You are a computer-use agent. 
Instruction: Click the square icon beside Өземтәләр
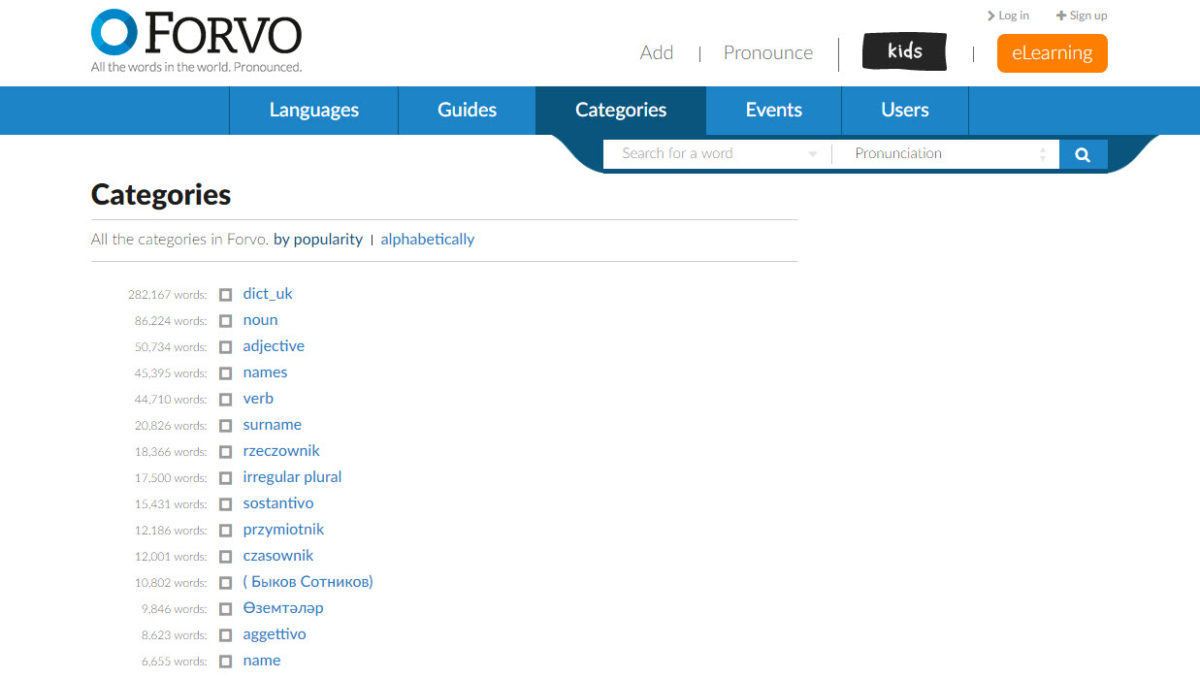click(x=225, y=609)
